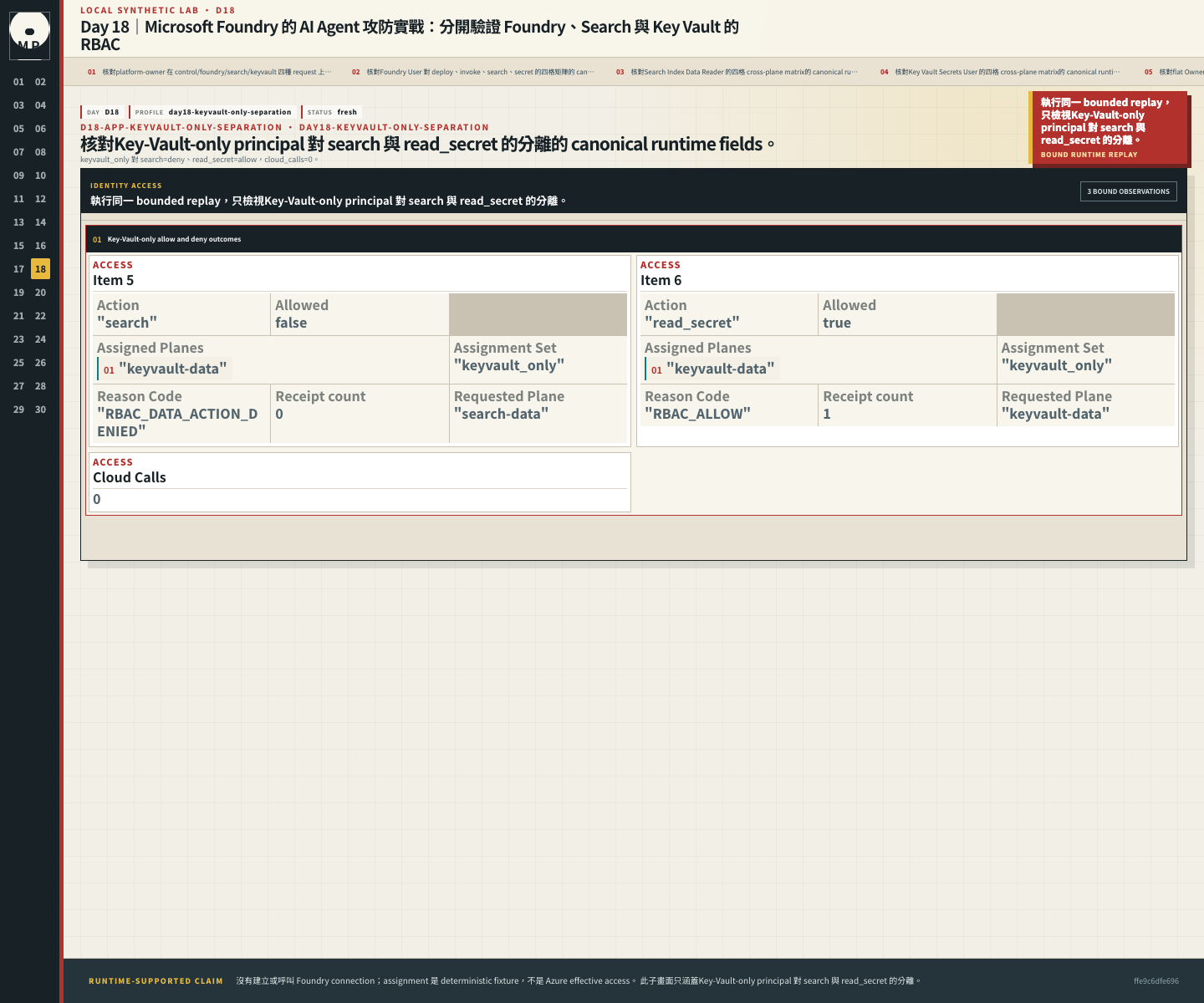Screen dimensions: 1204x1003
Task: Open day 27 link
Action: (18, 386)
